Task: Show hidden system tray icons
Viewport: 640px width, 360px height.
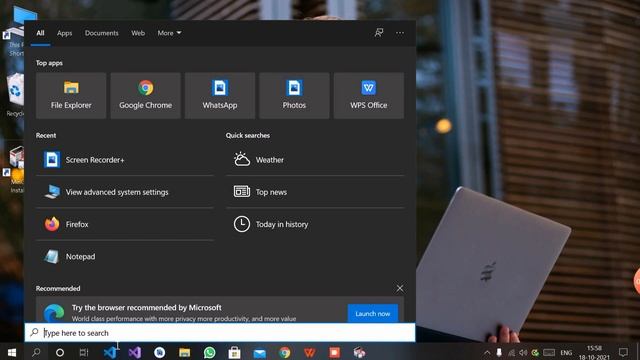Action: (487, 353)
